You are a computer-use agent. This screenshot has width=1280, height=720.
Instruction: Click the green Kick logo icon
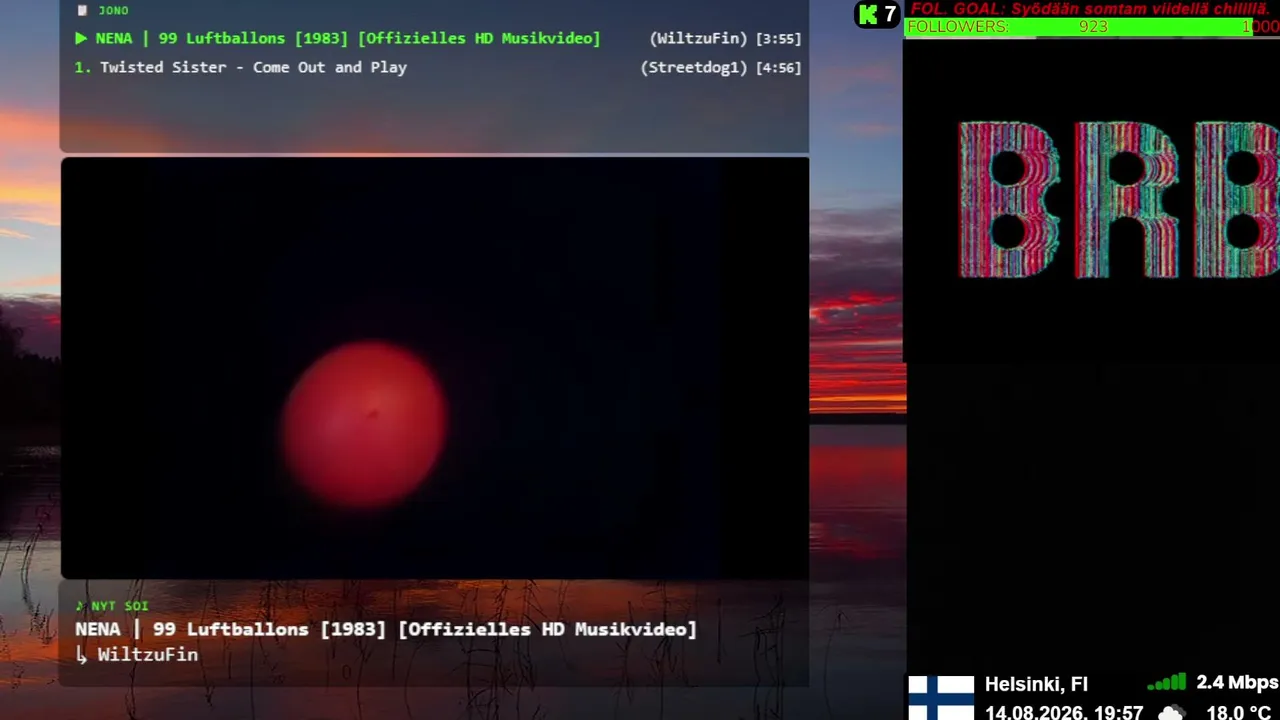868,14
